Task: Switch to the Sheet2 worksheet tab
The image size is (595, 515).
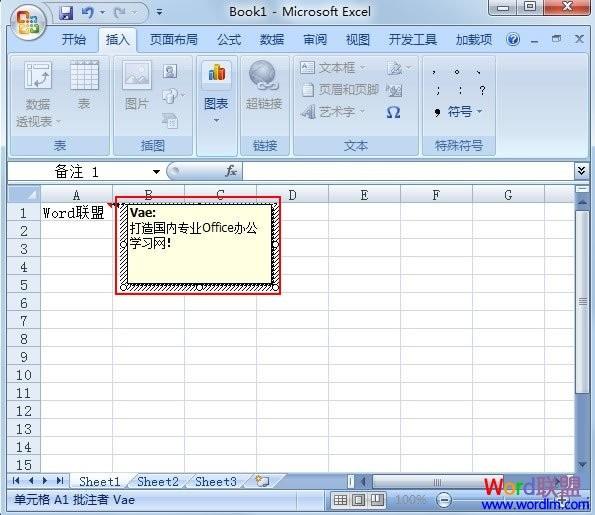Action: (158, 482)
